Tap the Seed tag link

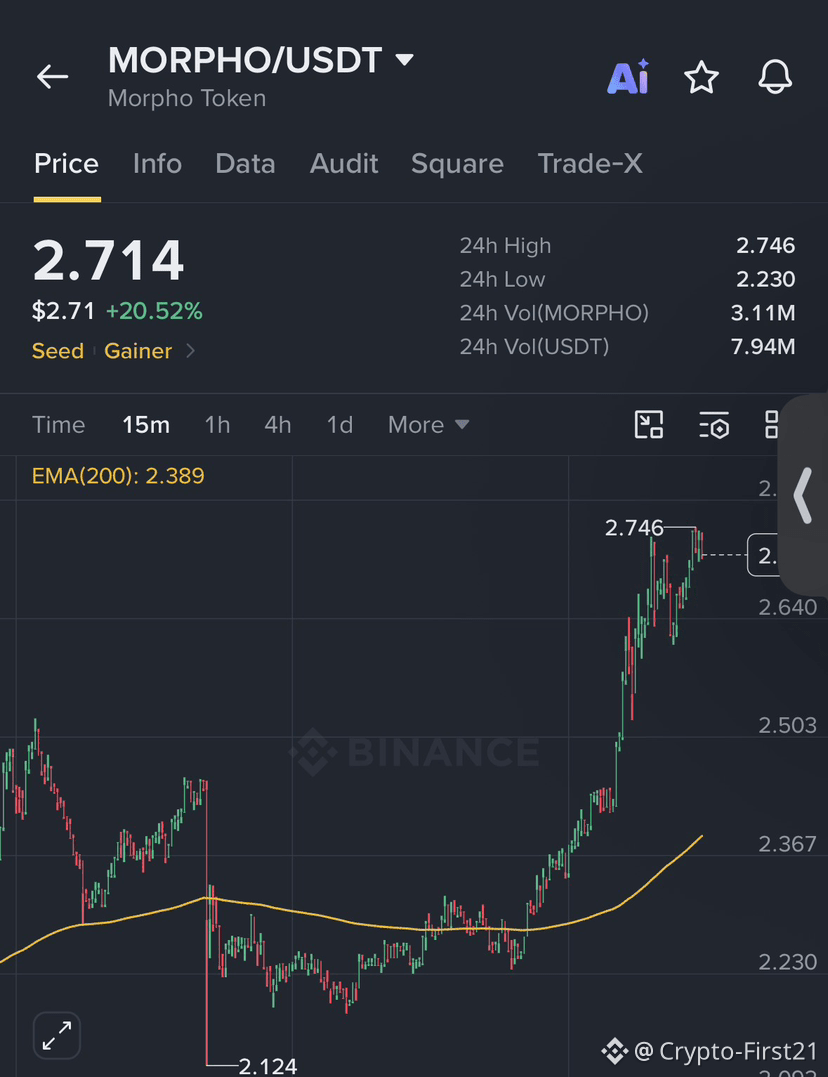click(x=58, y=351)
